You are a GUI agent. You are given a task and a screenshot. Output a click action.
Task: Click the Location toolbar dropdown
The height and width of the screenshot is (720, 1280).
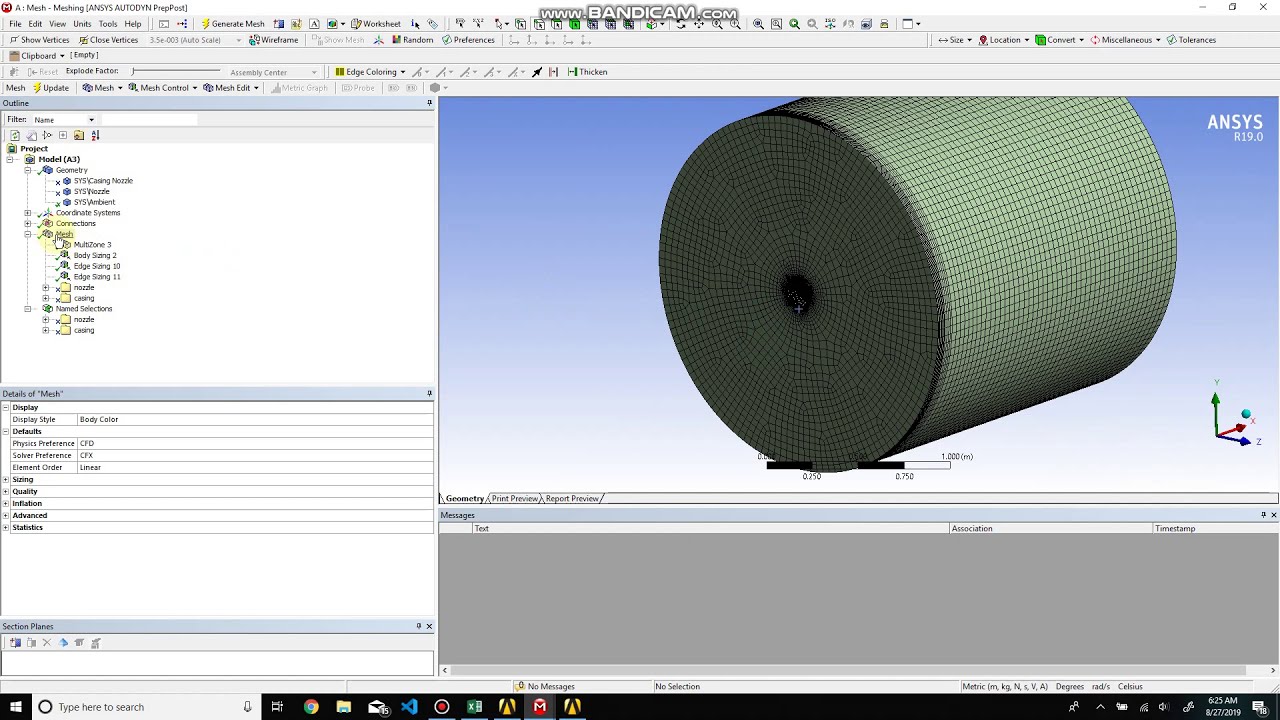(1004, 40)
